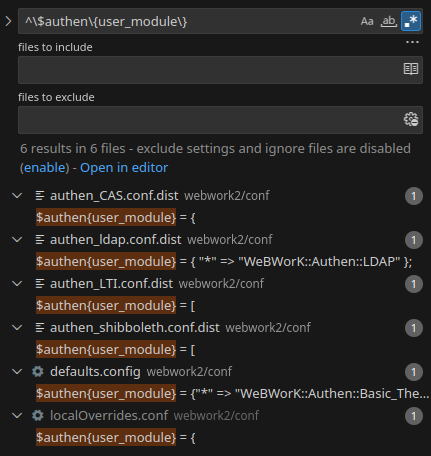The image size is (431, 456).
Task: Open defaults.config file entry
Action: 95,372
